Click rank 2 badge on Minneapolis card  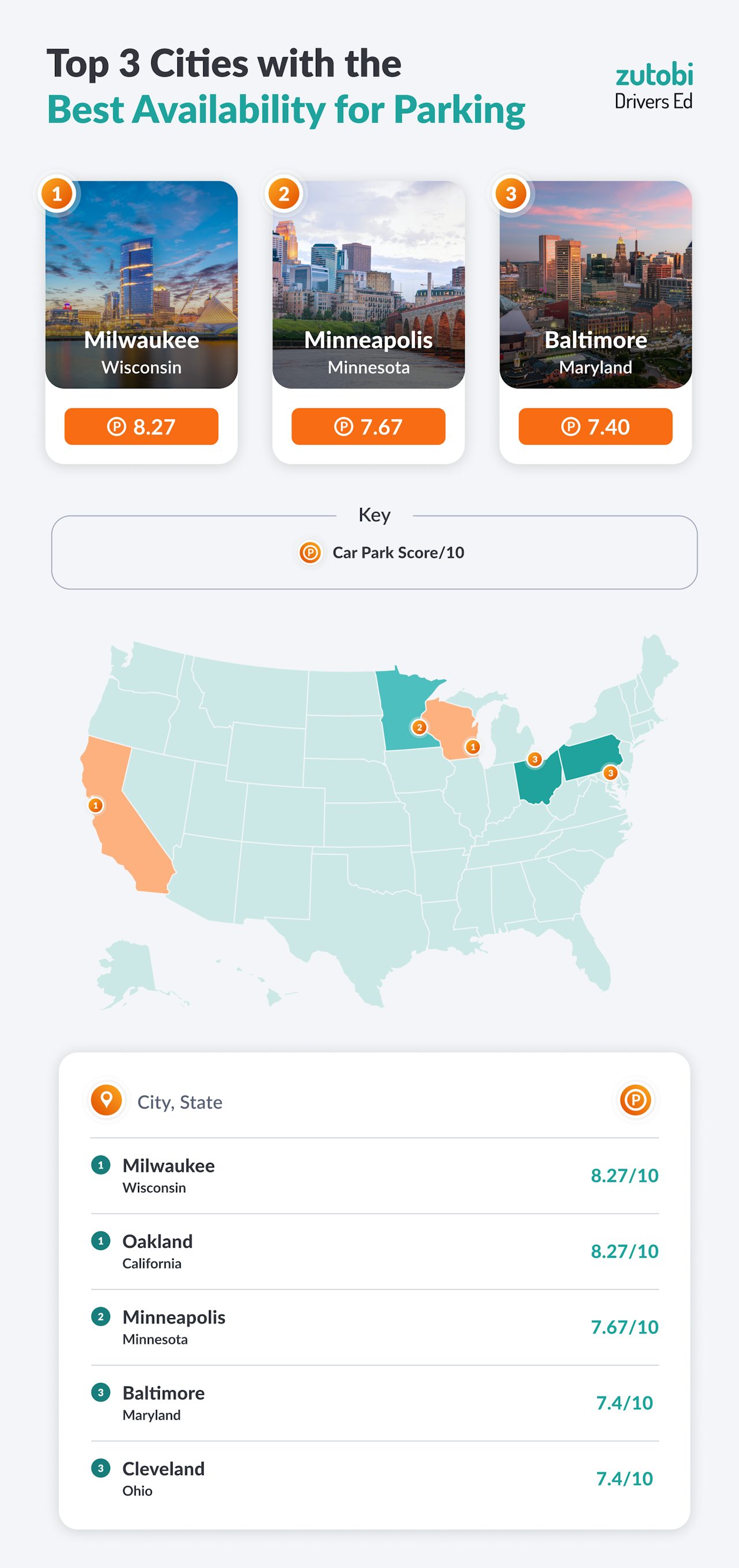point(283,194)
